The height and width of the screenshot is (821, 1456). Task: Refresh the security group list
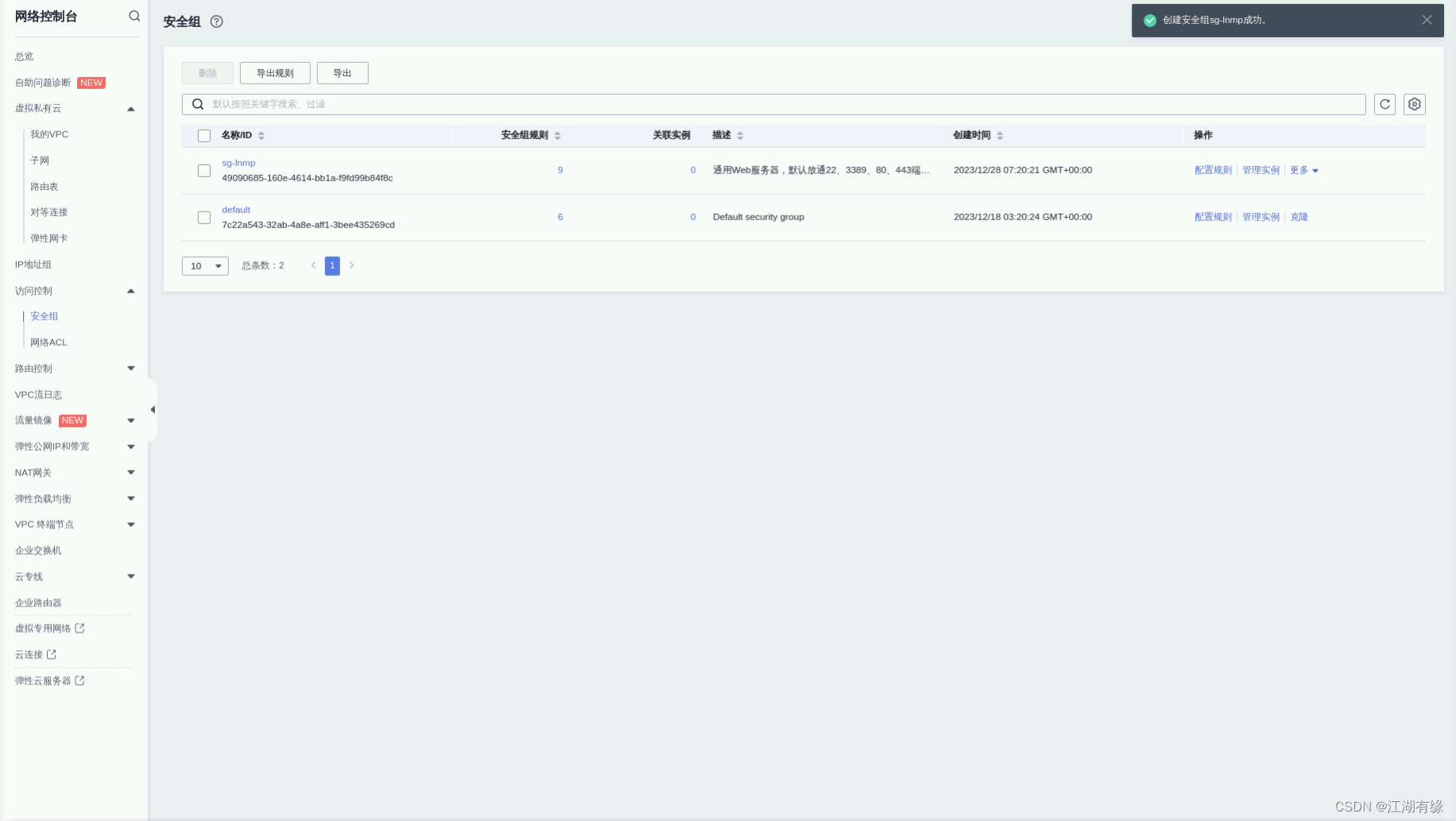click(x=1384, y=104)
